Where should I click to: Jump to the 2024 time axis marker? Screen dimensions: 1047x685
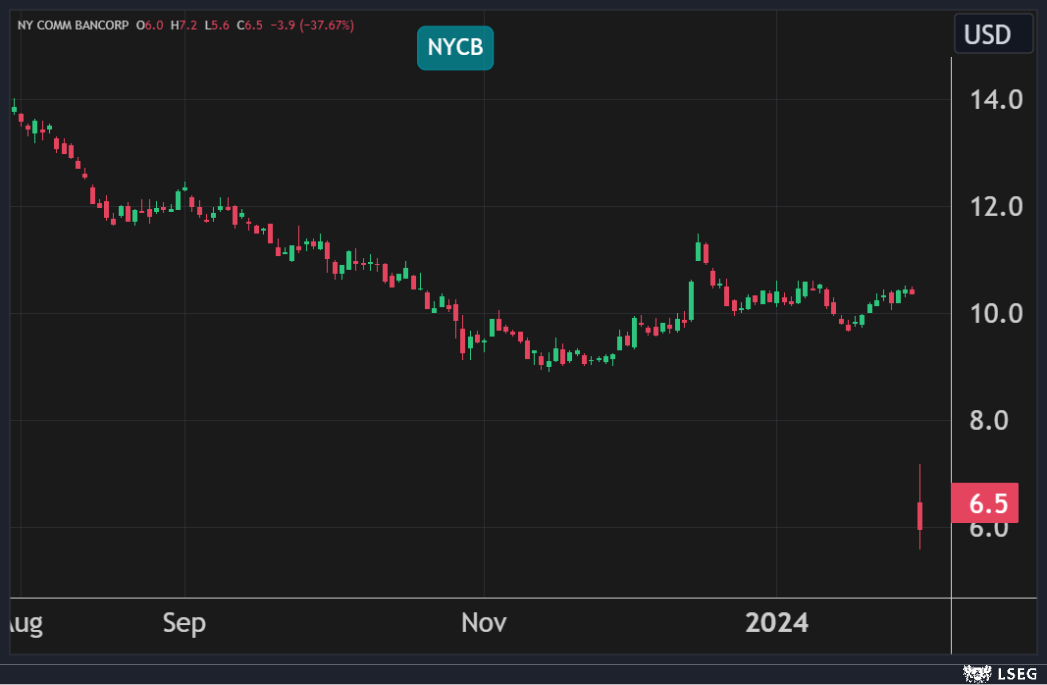(777, 623)
